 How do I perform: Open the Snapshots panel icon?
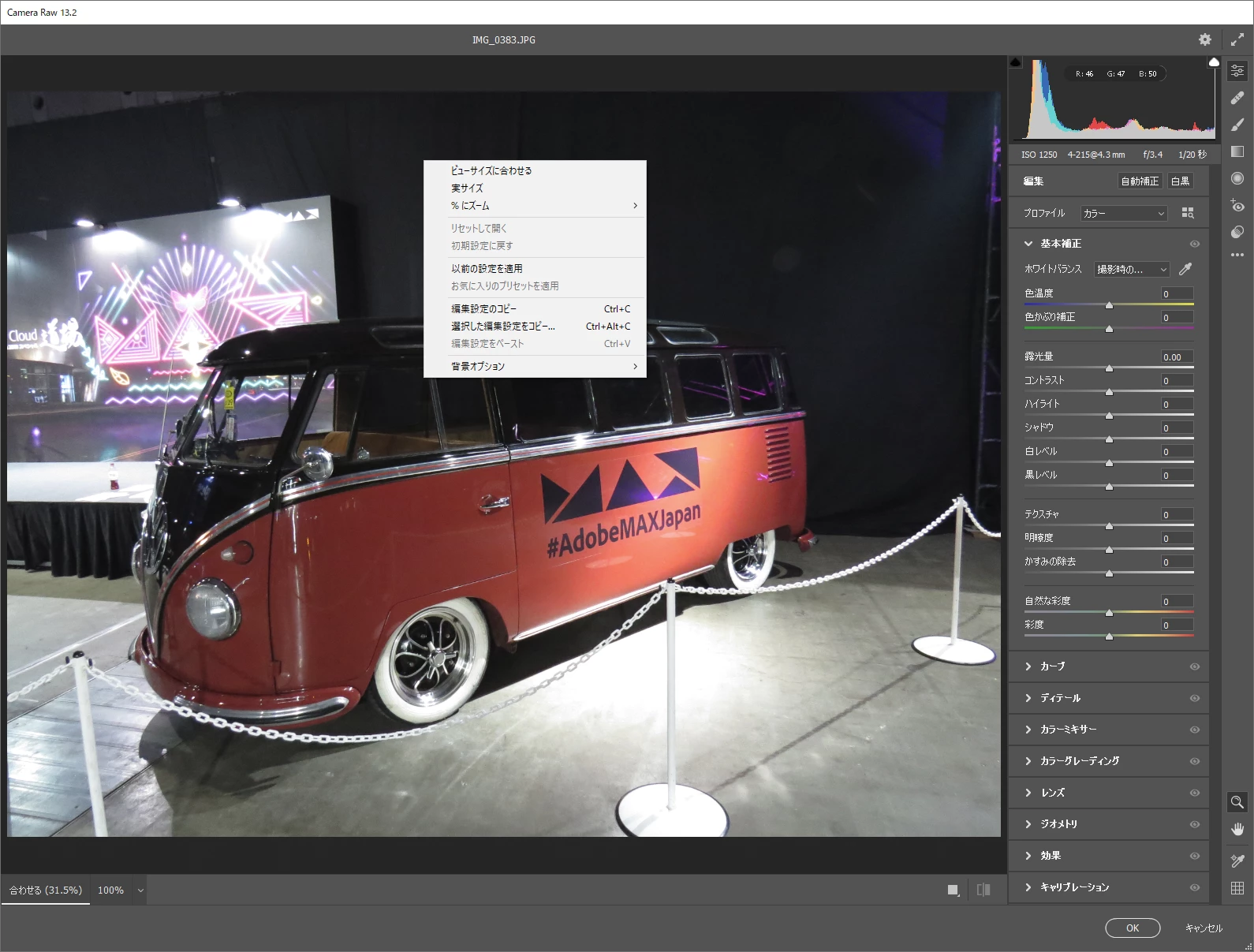1237,232
